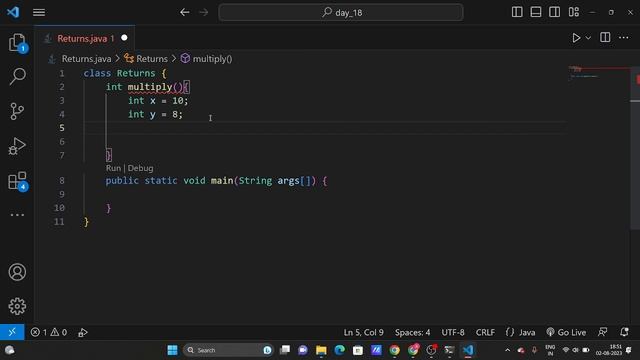
Task: Run the Java file with play button
Action: click(x=576, y=38)
